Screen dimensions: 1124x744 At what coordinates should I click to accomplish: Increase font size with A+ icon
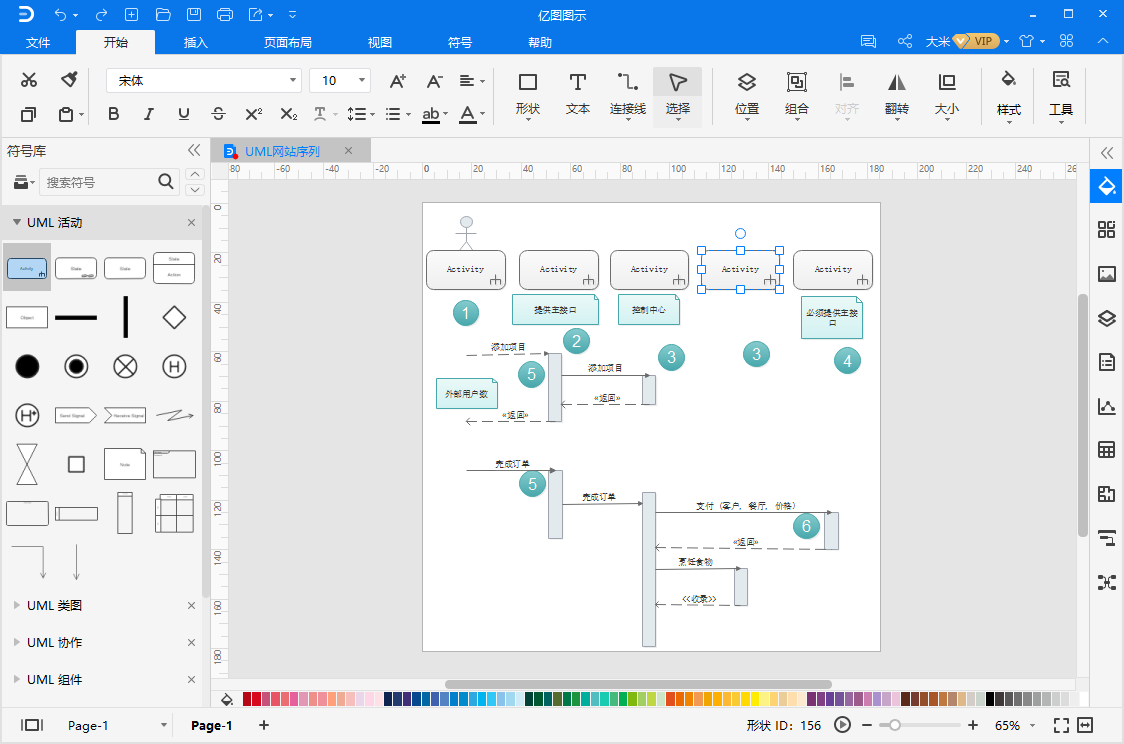click(x=398, y=81)
